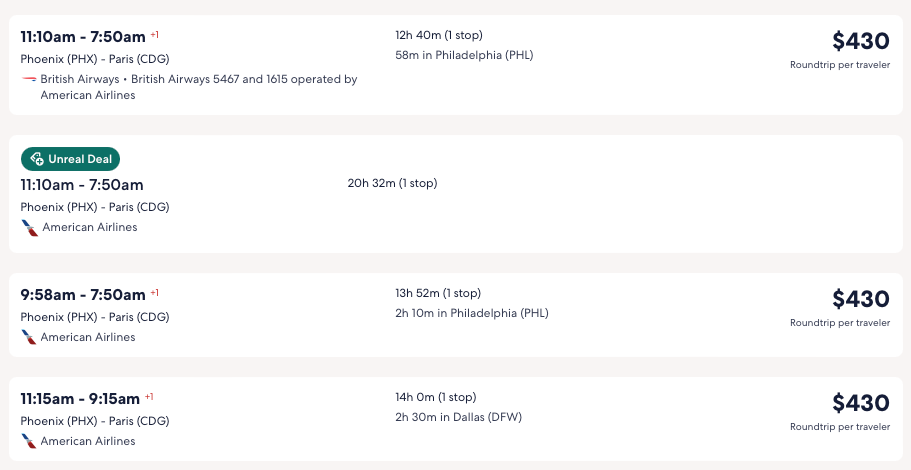Click the 13h 52m (1 stop) duration
This screenshot has height=470, width=911.
point(438,293)
